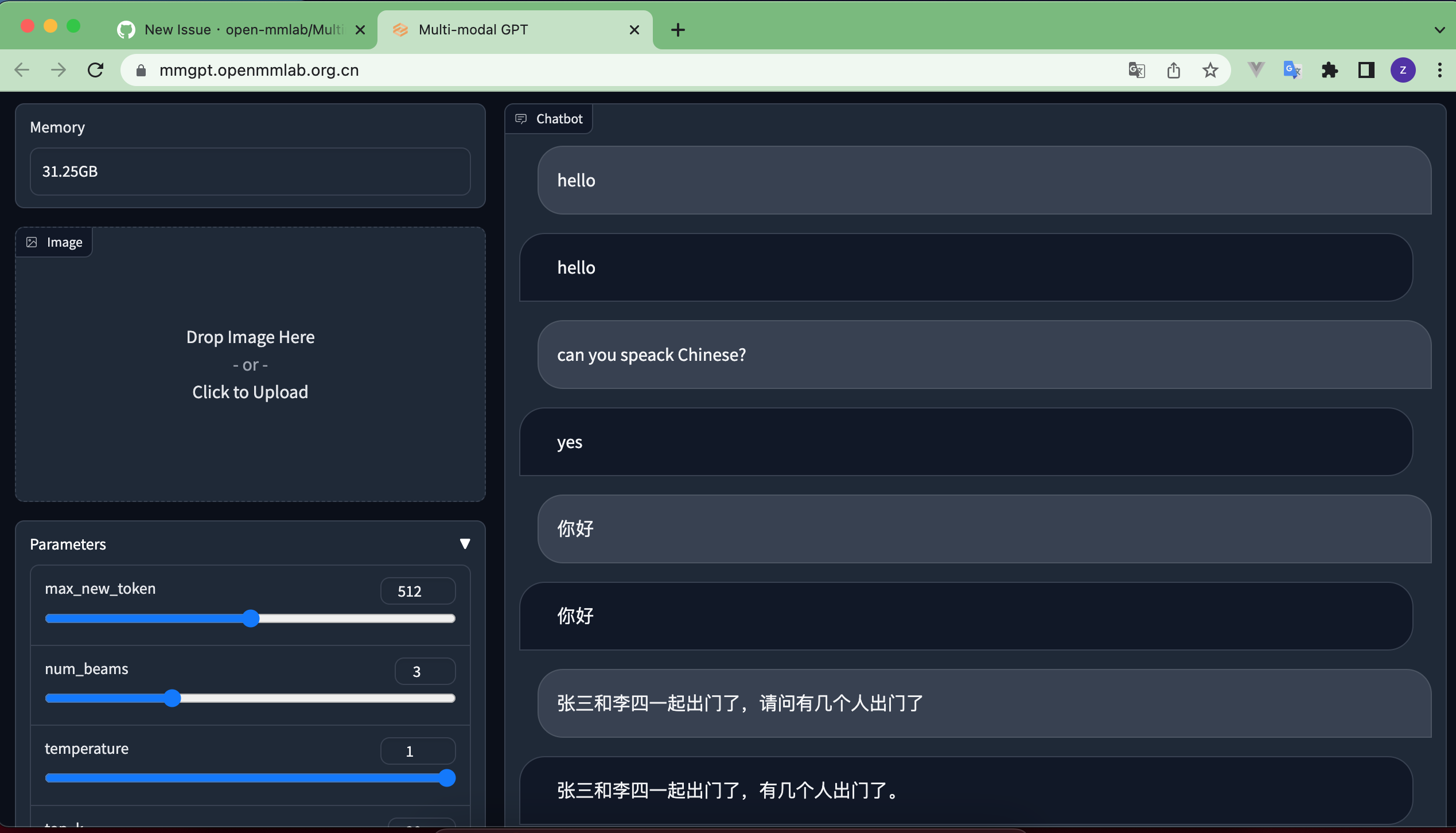Open a new browser tab
1456x833 pixels.
[678, 29]
